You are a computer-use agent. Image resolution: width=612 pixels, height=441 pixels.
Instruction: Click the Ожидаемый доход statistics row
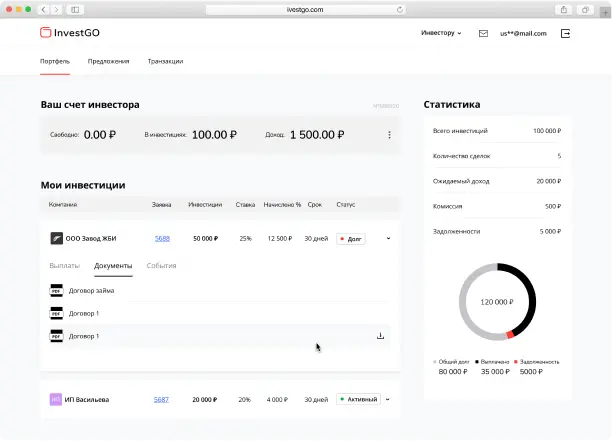[x=497, y=181]
